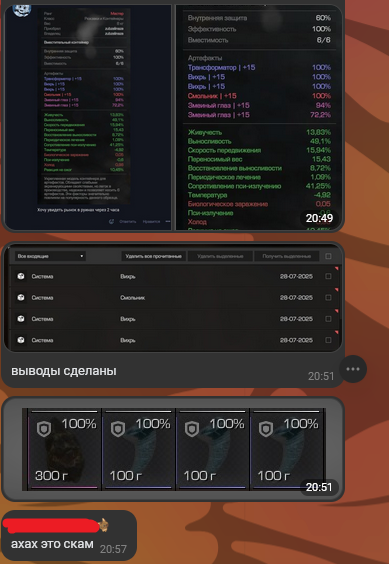Open the Все входящие filter dropdown

50,256
